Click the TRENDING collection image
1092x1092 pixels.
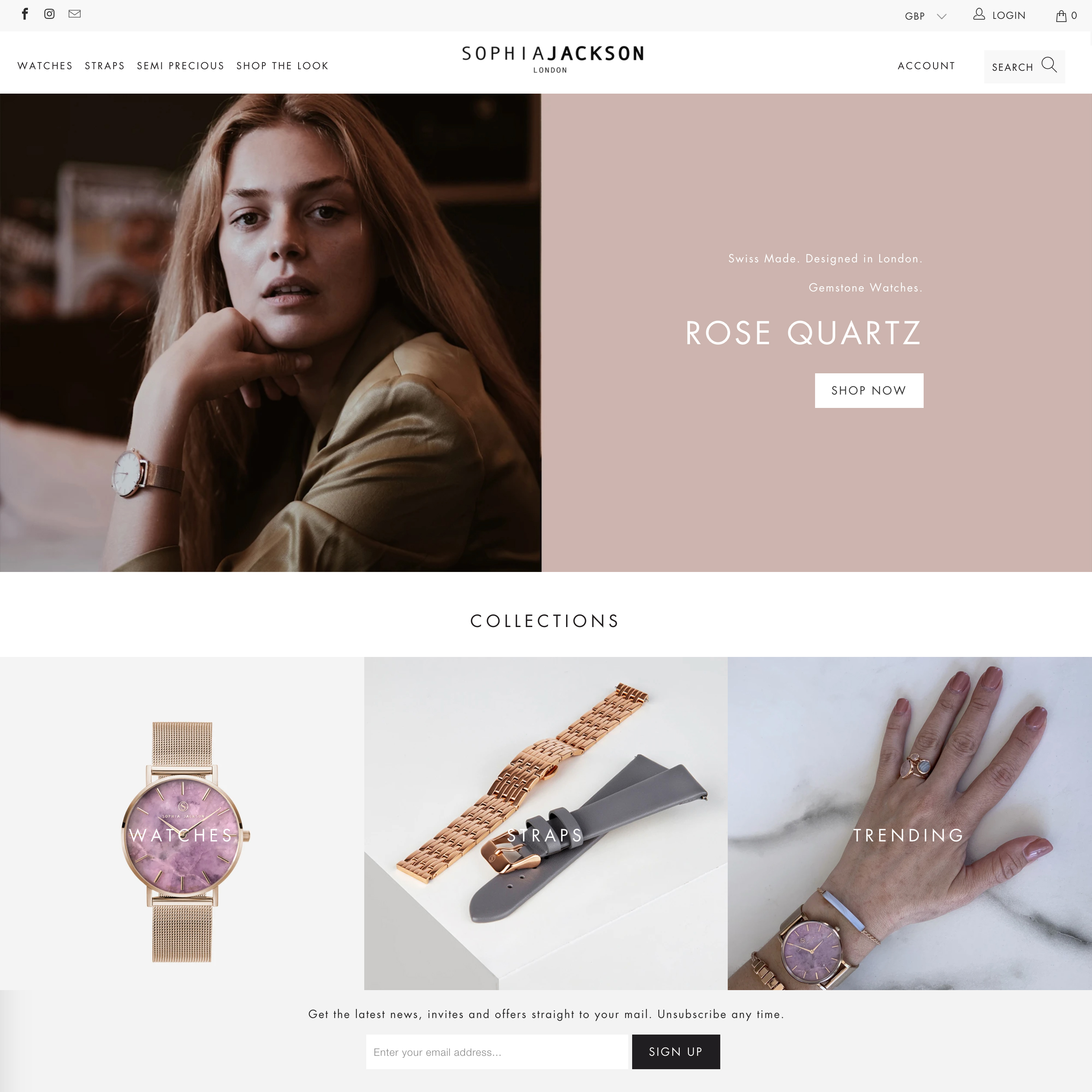(x=909, y=823)
